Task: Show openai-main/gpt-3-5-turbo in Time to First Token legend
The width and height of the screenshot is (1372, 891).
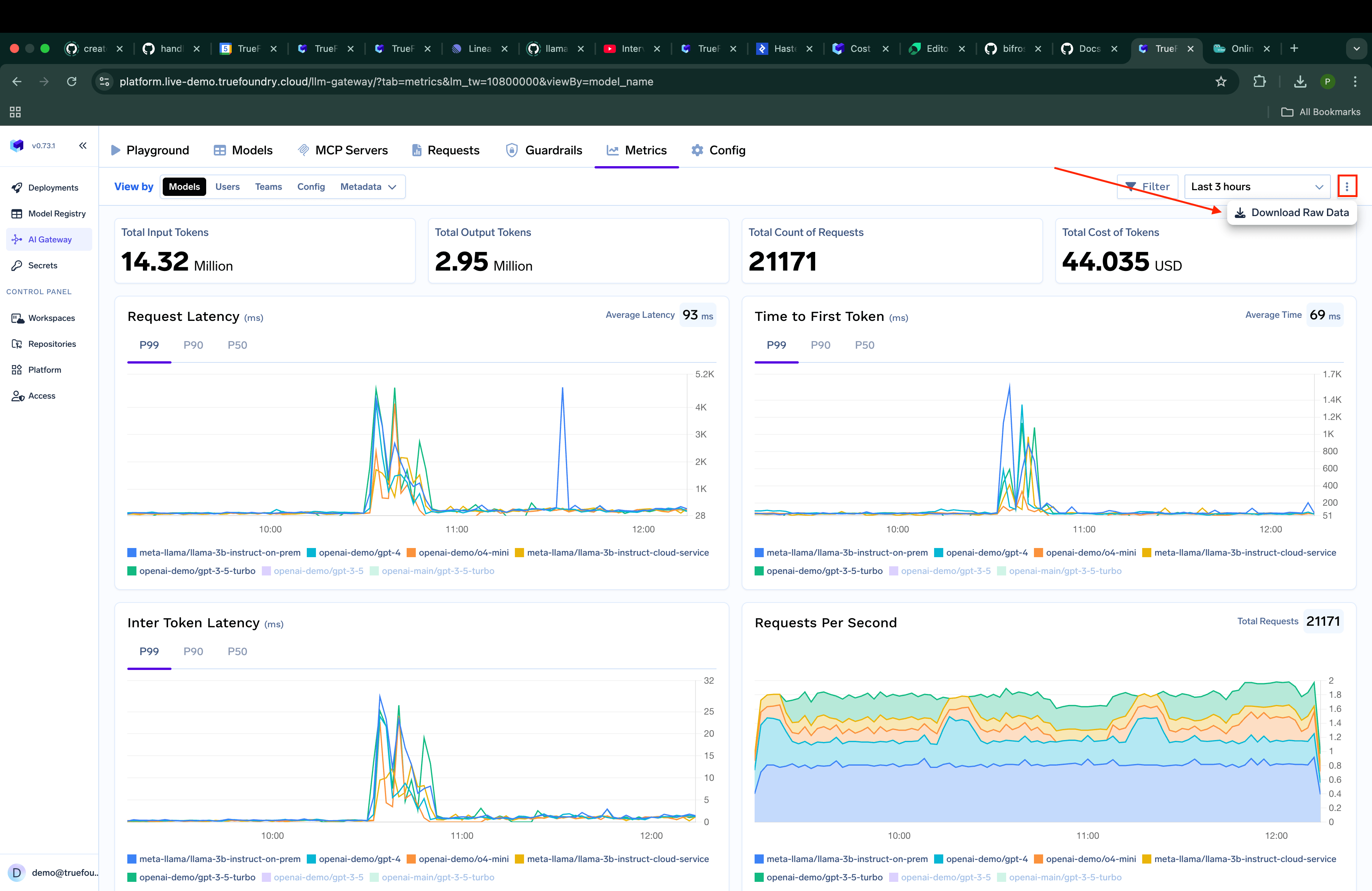Action: (x=1059, y=571)
